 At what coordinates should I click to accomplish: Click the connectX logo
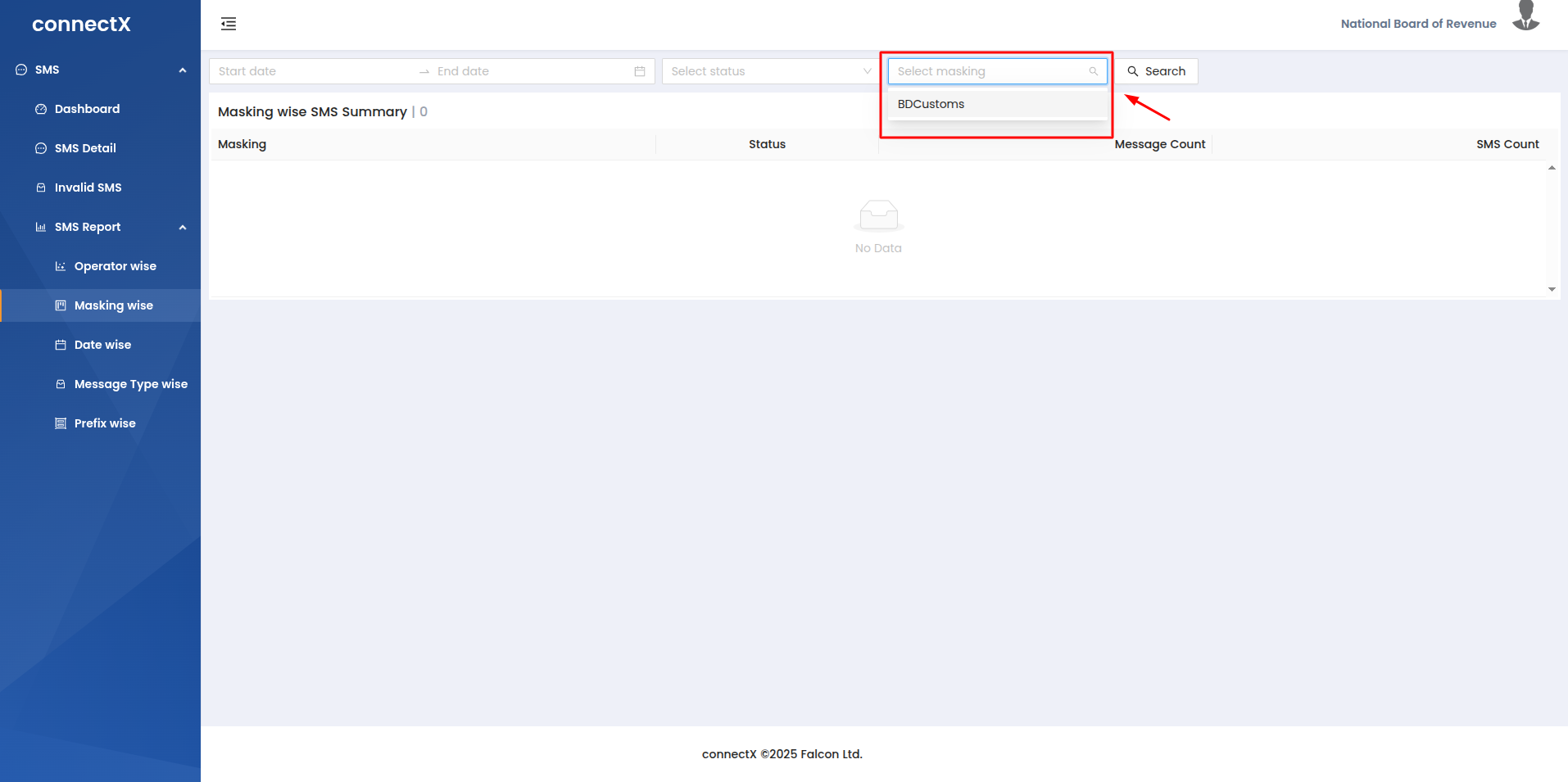[81, 24]
